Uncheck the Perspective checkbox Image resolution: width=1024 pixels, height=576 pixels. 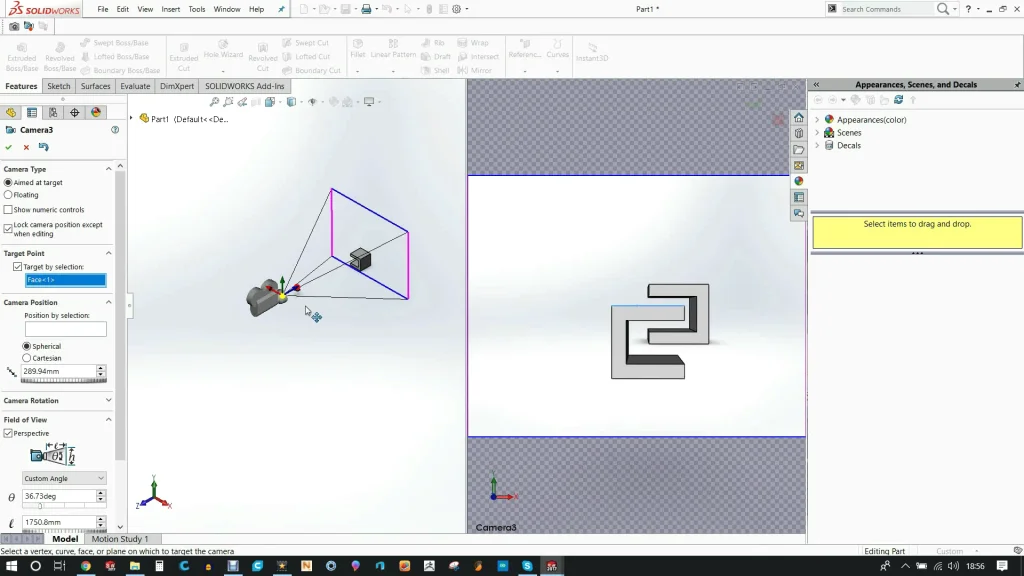point(9,433)
